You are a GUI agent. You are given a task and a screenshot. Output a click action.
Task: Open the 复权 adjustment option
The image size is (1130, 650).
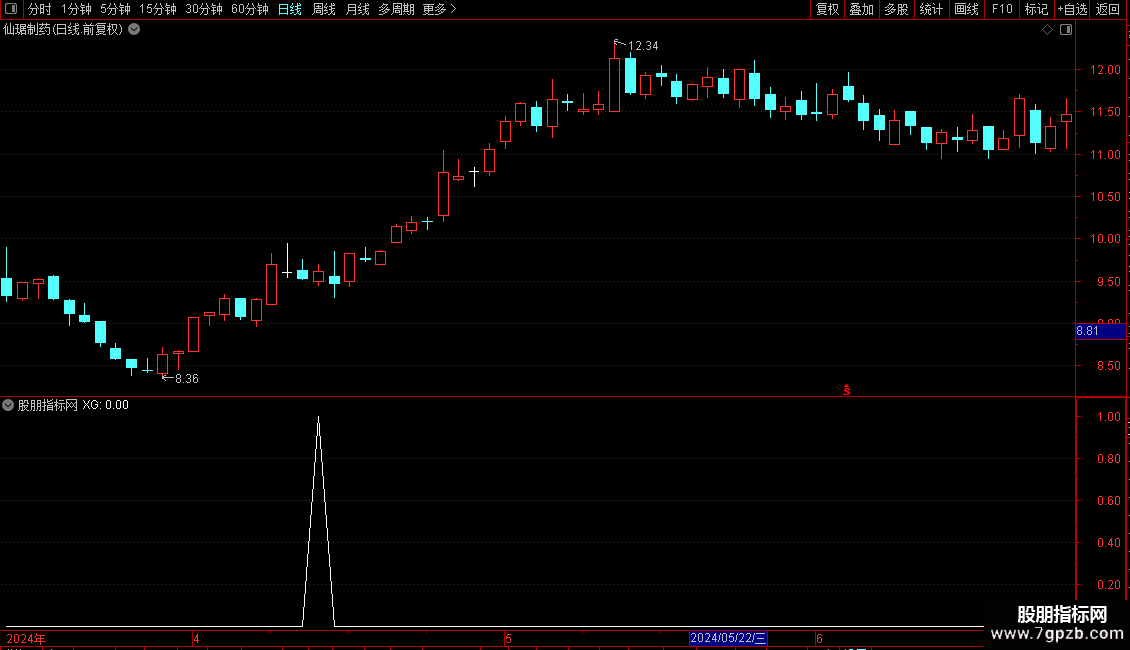pyautogui.click(x=827, y=9)
